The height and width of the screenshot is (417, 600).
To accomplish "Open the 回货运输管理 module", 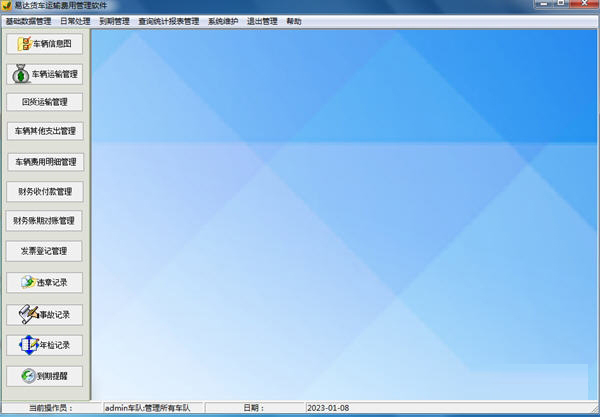I will pos(44,102).
